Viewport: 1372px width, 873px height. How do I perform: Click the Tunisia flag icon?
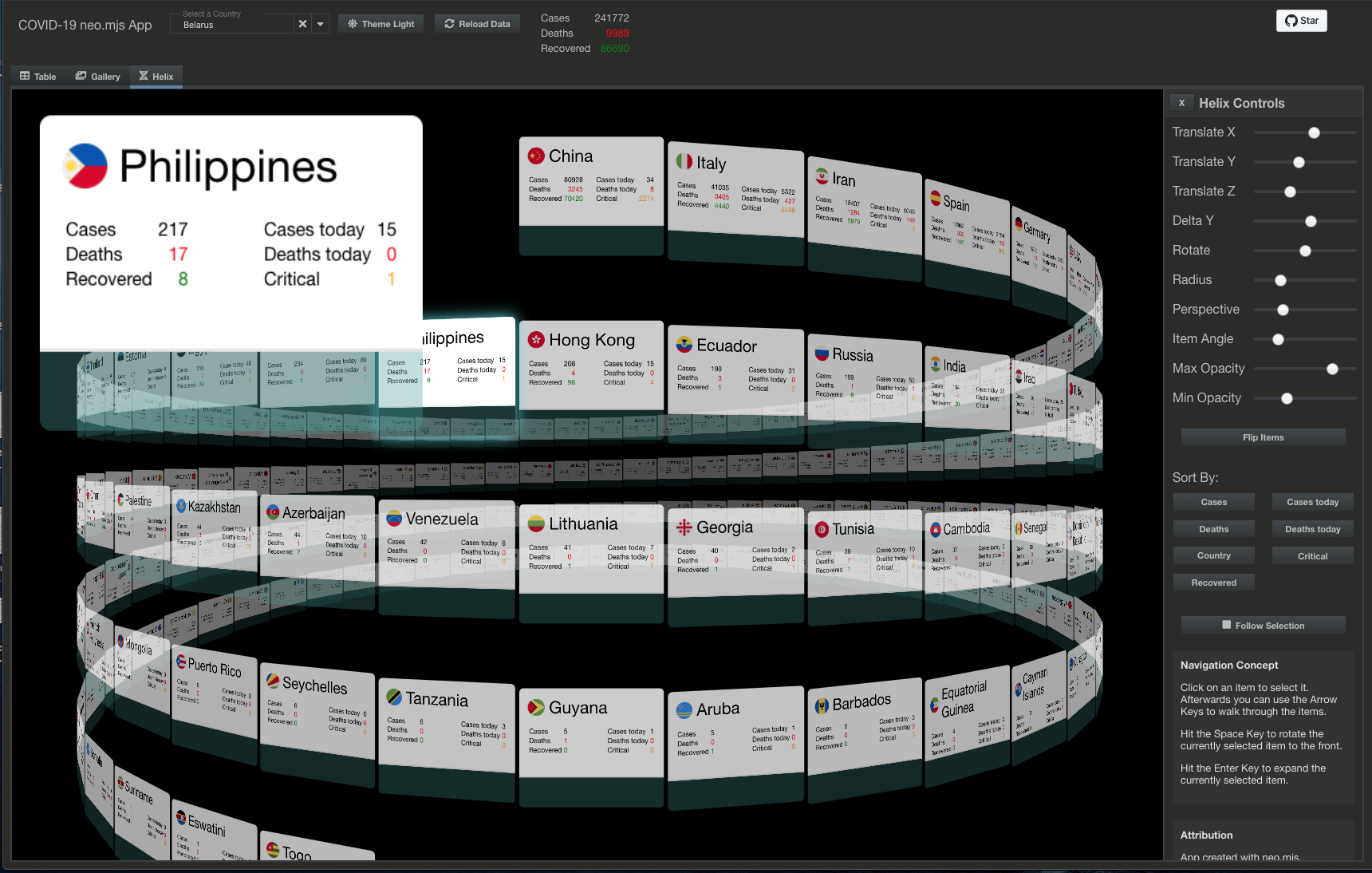[822, 529]
